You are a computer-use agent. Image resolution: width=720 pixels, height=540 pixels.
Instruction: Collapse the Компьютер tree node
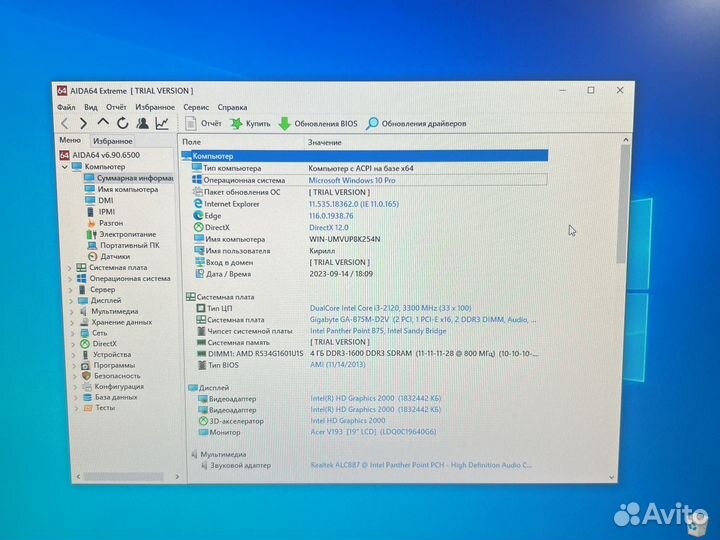65,167
